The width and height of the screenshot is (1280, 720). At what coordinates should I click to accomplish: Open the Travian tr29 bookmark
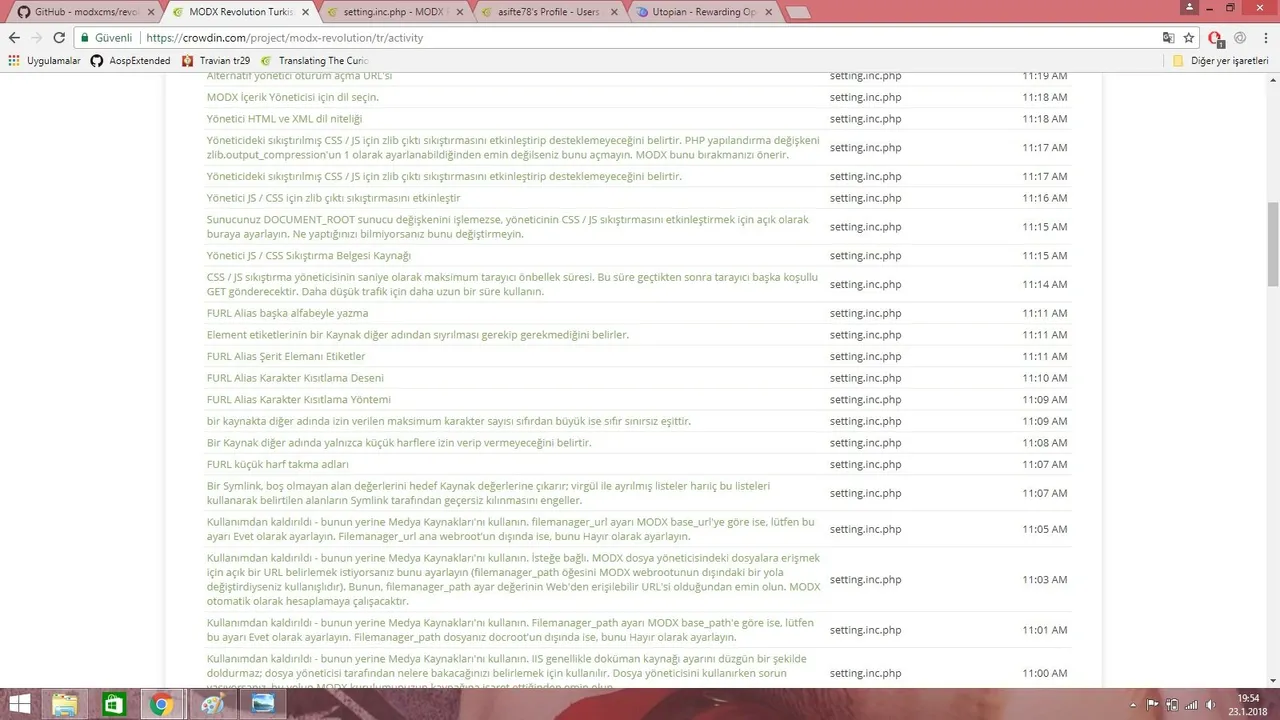click(x=215, y=61)
